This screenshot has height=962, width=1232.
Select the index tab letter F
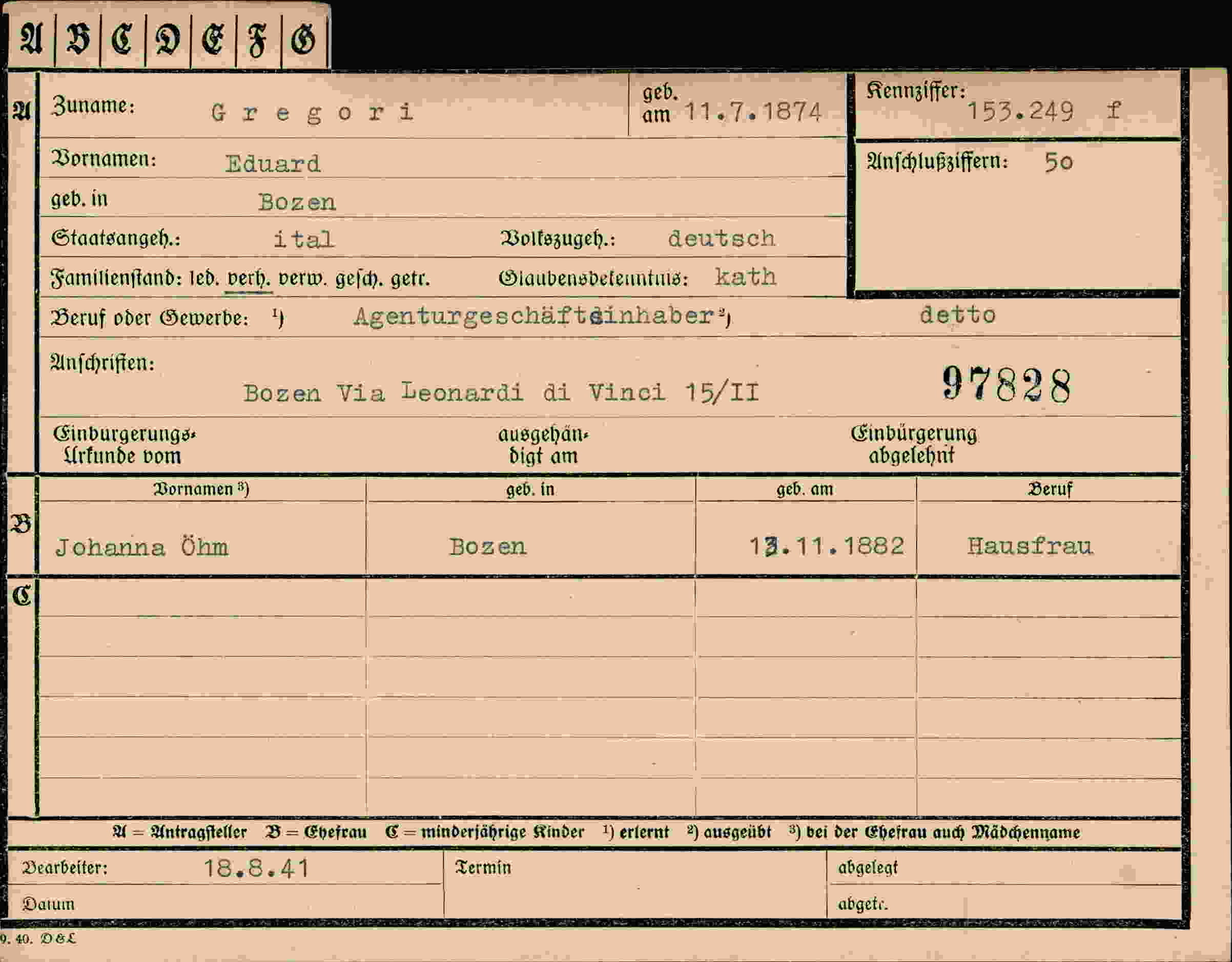tap(258, 40)
